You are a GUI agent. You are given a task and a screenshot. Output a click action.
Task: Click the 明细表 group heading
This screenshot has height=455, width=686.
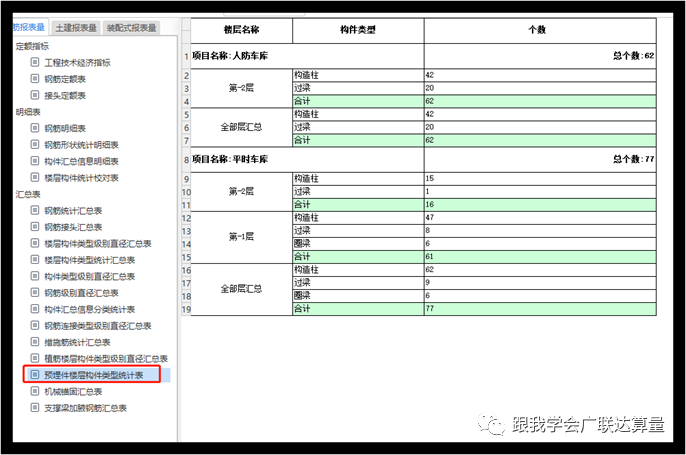pyautogui.click(x=28, y=112)
